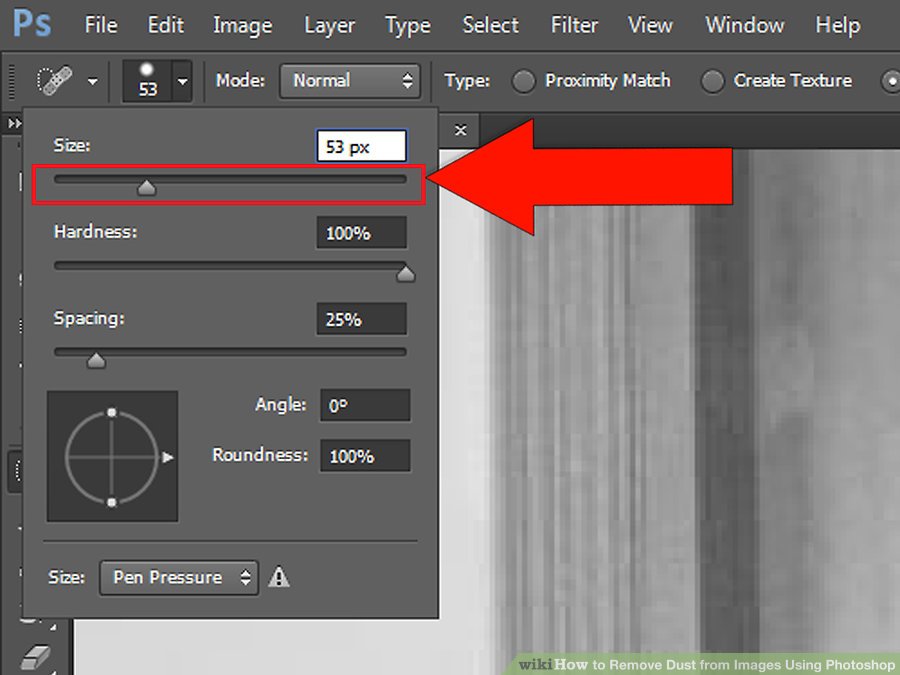This screenshot has height=675, width=900.
Task: Open tool preset picker arrow beside healing brush
Action: coord(92,82)
